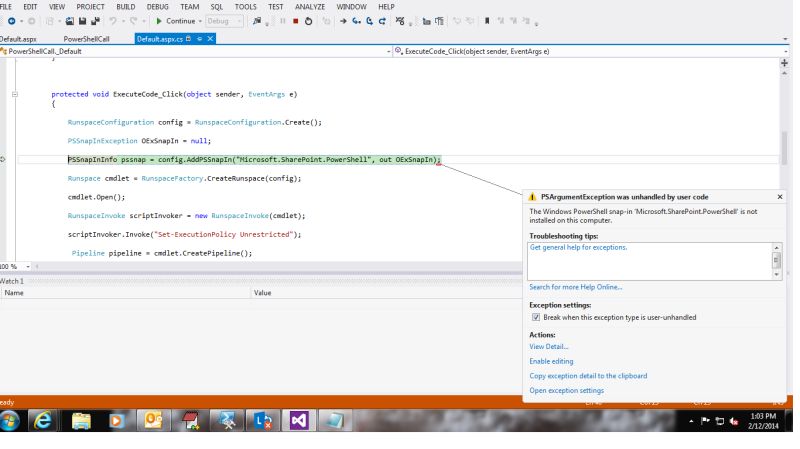Click the Watch 1 Name column header
This screenshot has width=800, height=449.
126,293
